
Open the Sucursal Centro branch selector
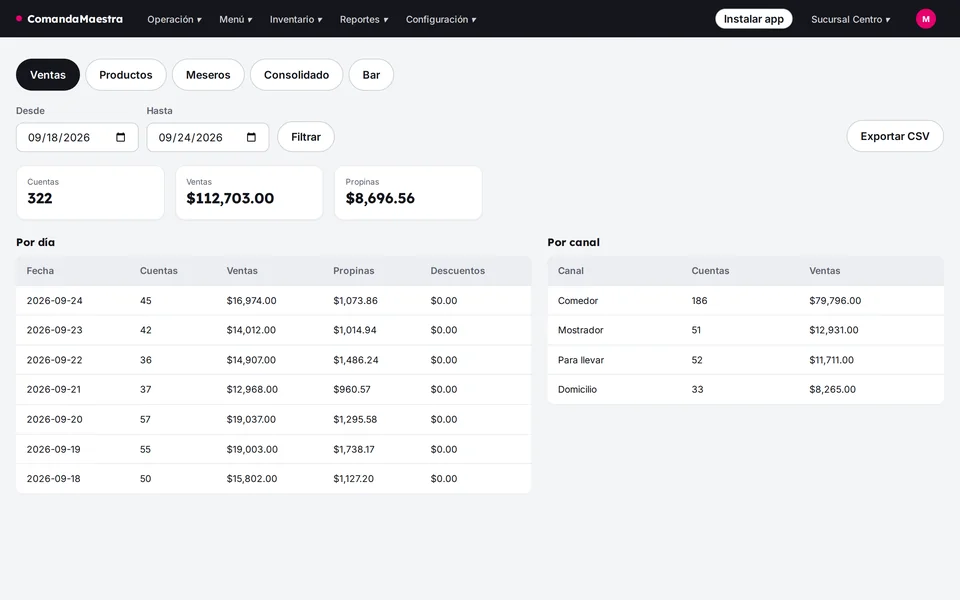(850, 20)
